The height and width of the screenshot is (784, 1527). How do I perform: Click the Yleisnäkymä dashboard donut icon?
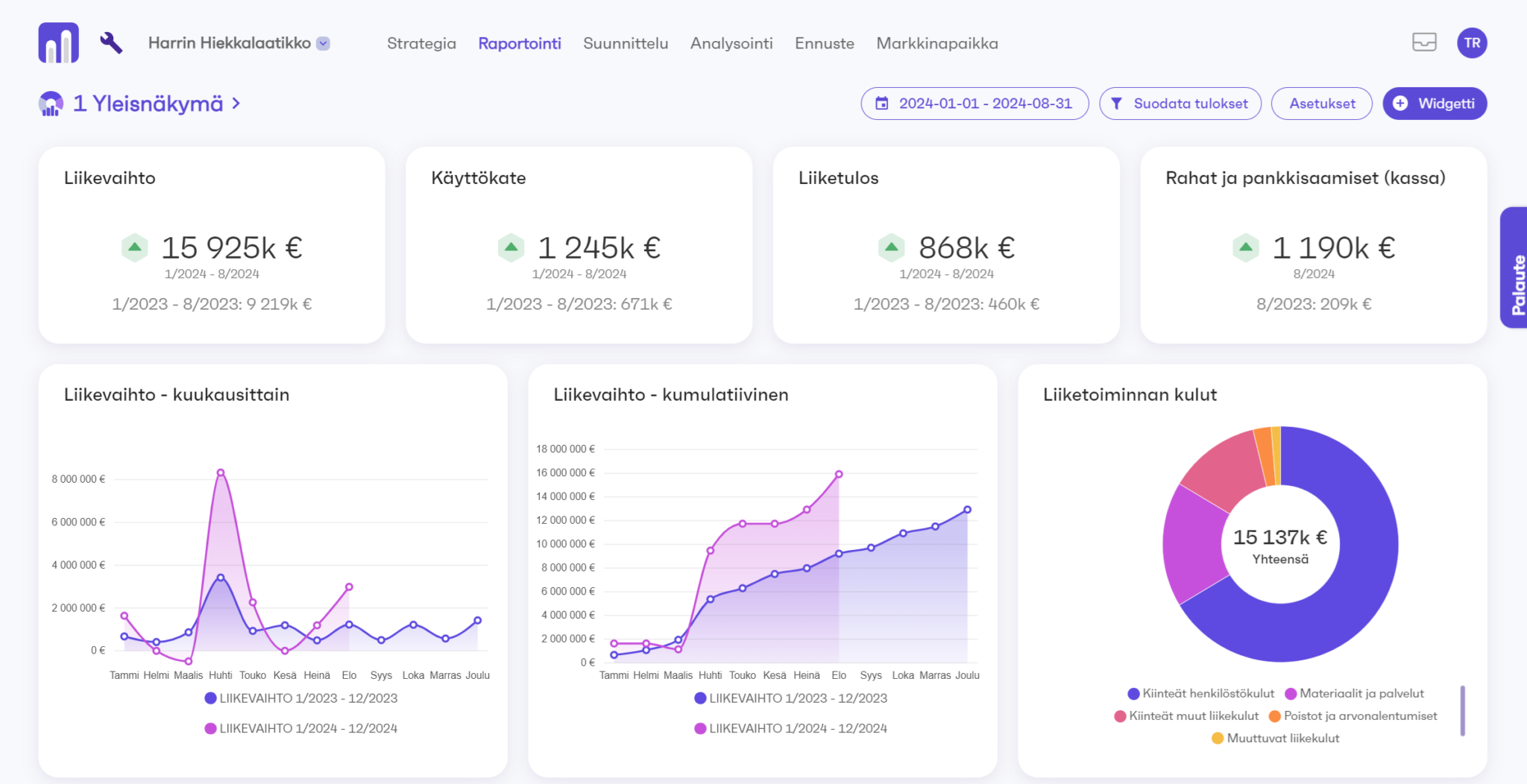pyautogui.click(x=51, y=104)
